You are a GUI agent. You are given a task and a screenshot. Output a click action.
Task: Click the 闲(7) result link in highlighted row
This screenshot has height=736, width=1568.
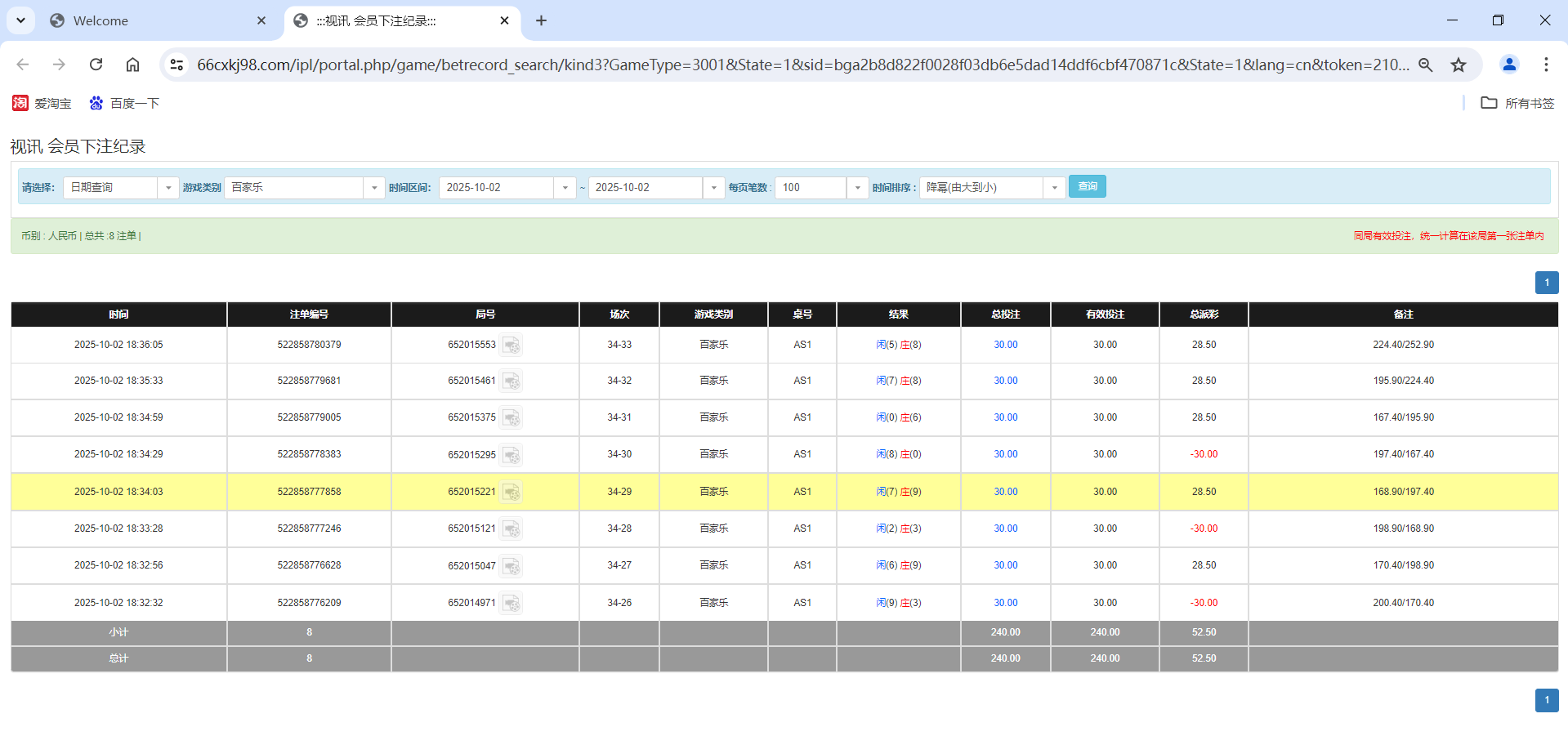pos(885,492)
